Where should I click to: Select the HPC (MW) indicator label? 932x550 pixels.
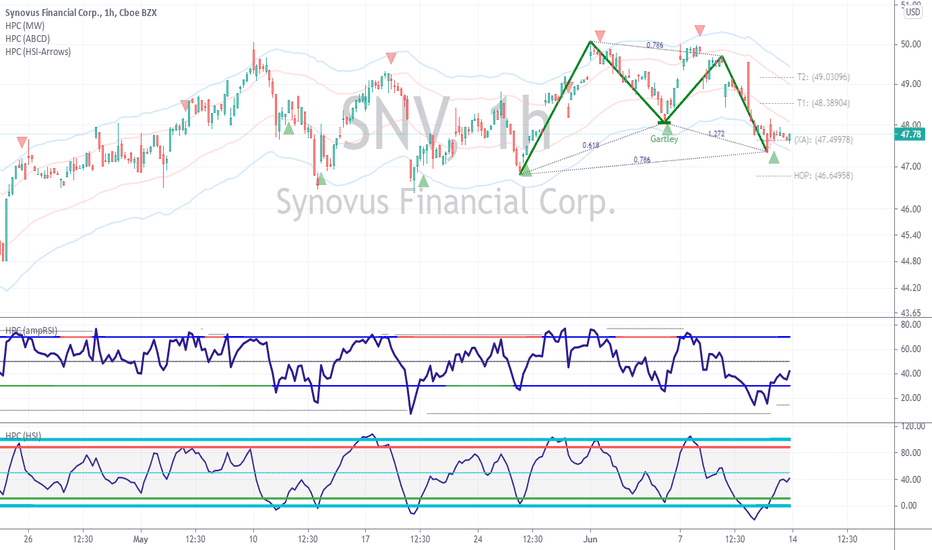[25, 26]
